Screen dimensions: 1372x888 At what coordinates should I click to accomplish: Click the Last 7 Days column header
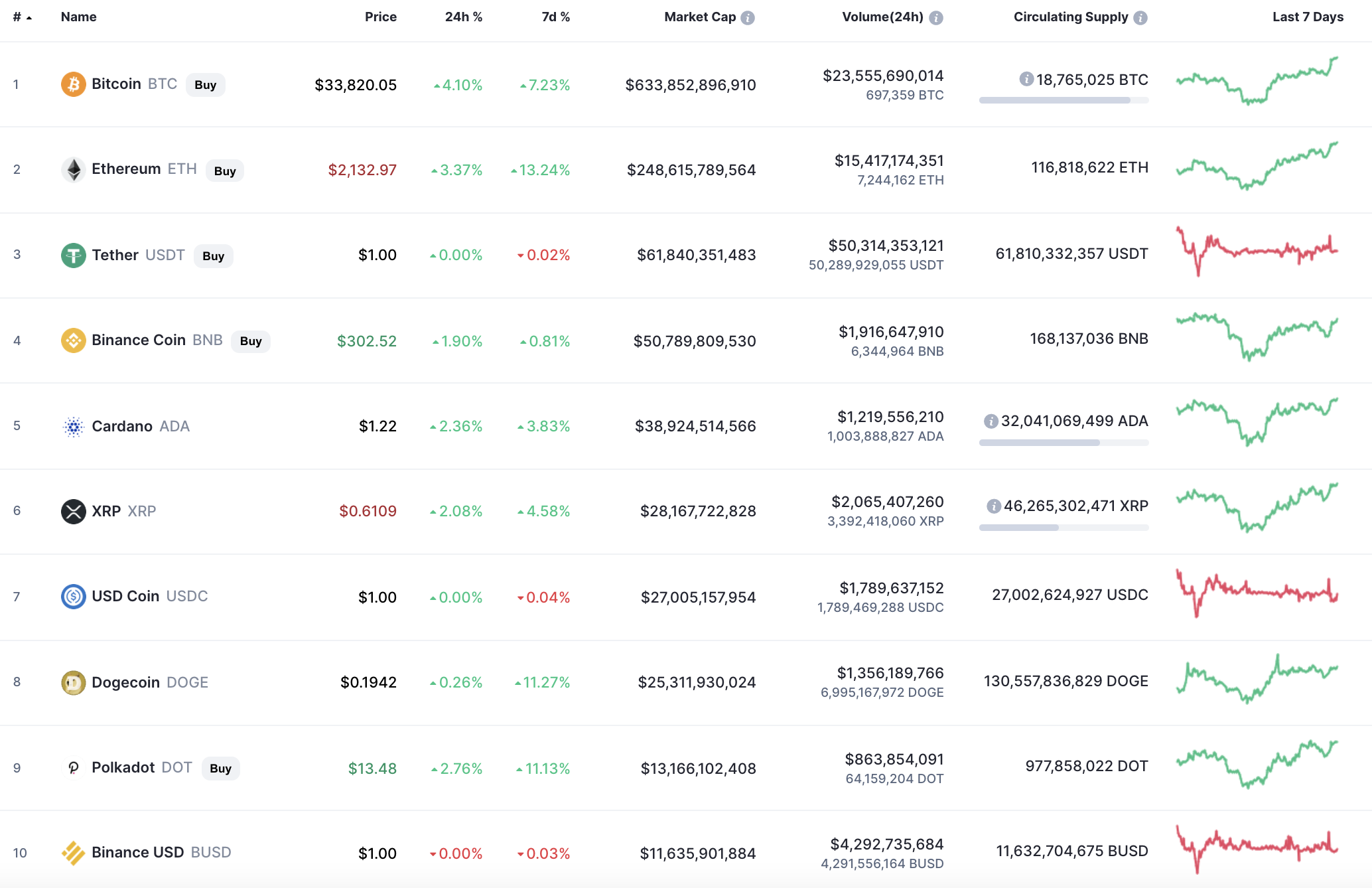point(1308,17)
